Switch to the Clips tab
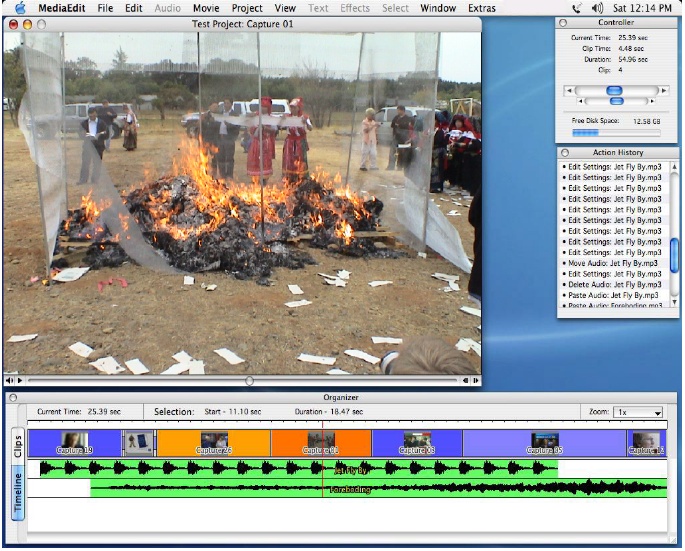 pyautogui.click(x=17, y=443)
